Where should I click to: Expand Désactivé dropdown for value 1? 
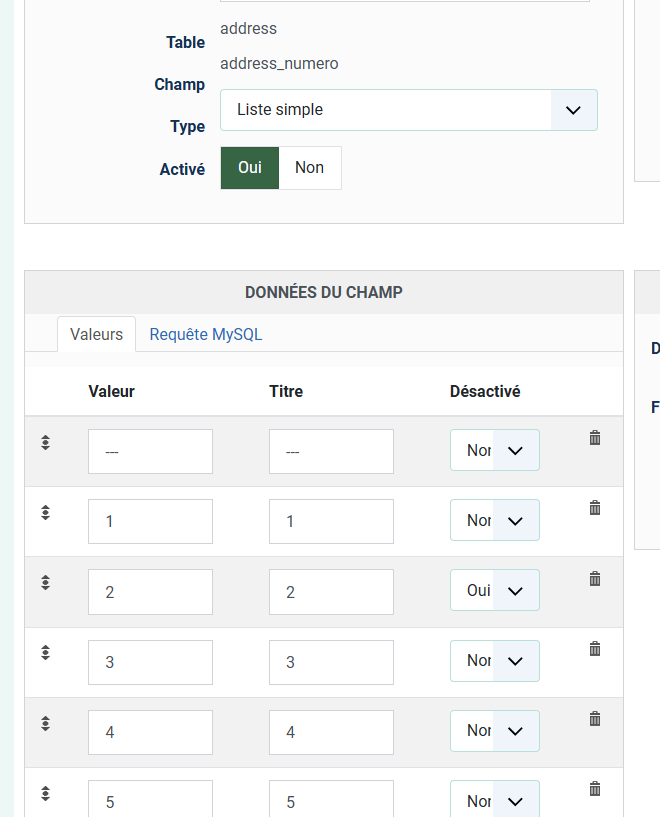click(x=495, y=521)
